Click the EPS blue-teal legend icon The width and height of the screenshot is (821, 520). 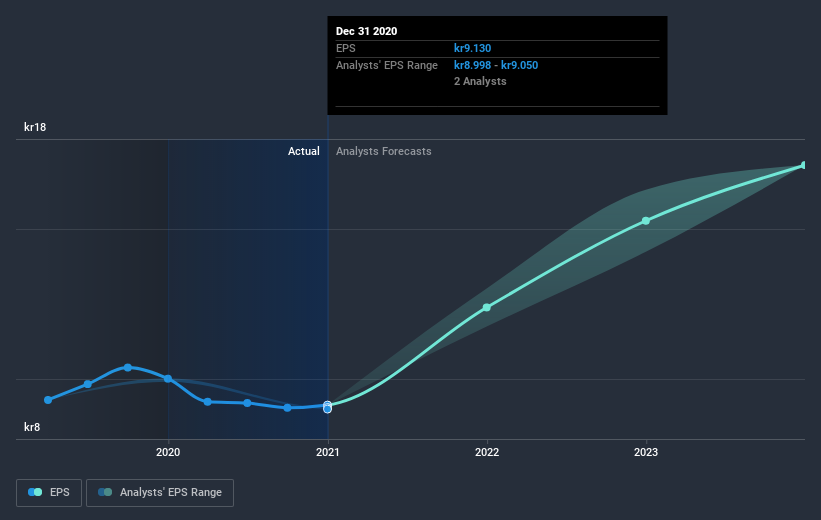click(35, 492)
